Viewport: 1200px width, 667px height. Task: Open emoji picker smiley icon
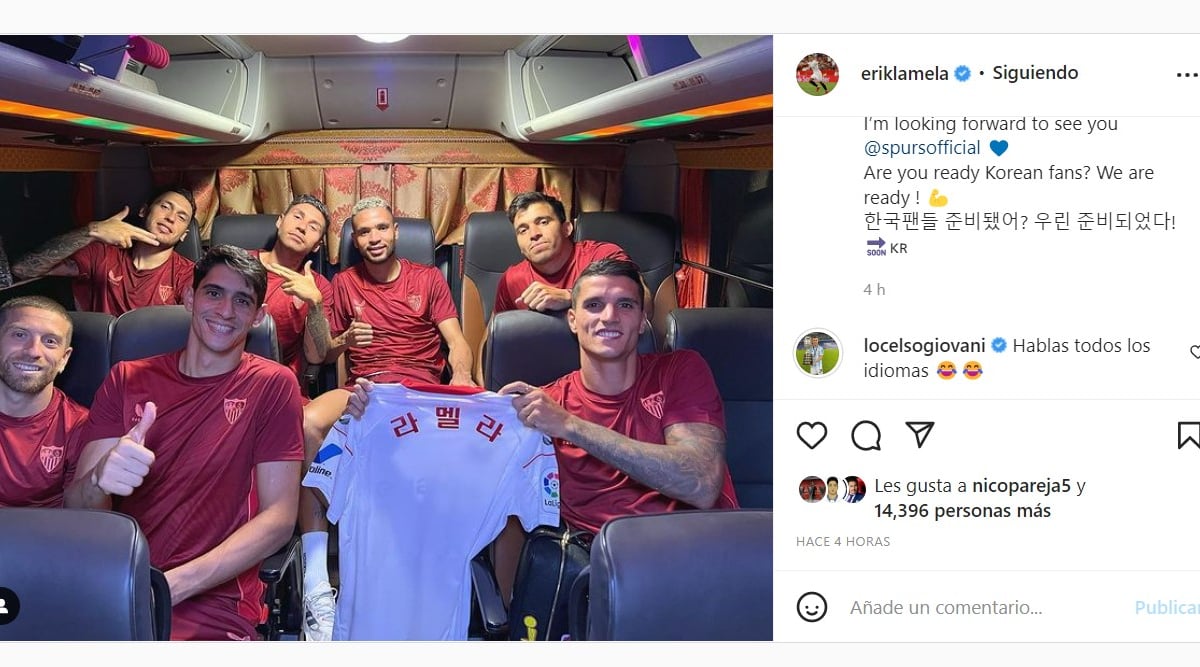(812, 607)
